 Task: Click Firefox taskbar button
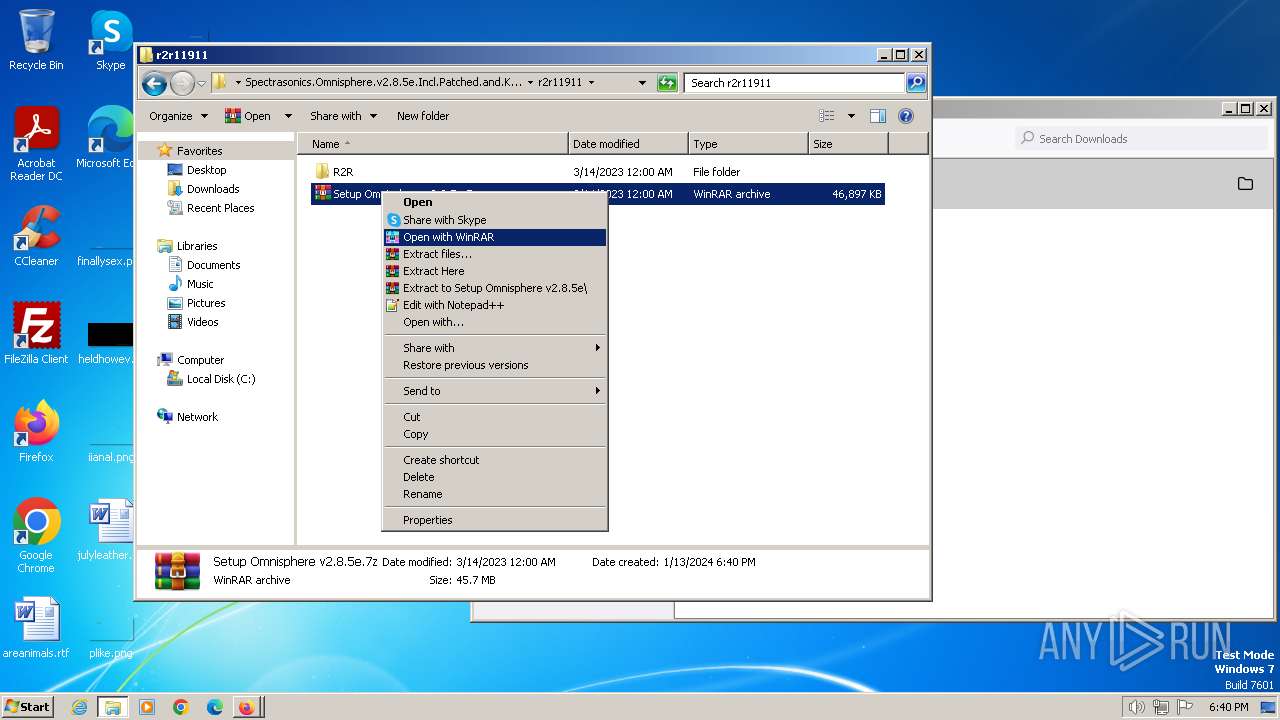246,707
